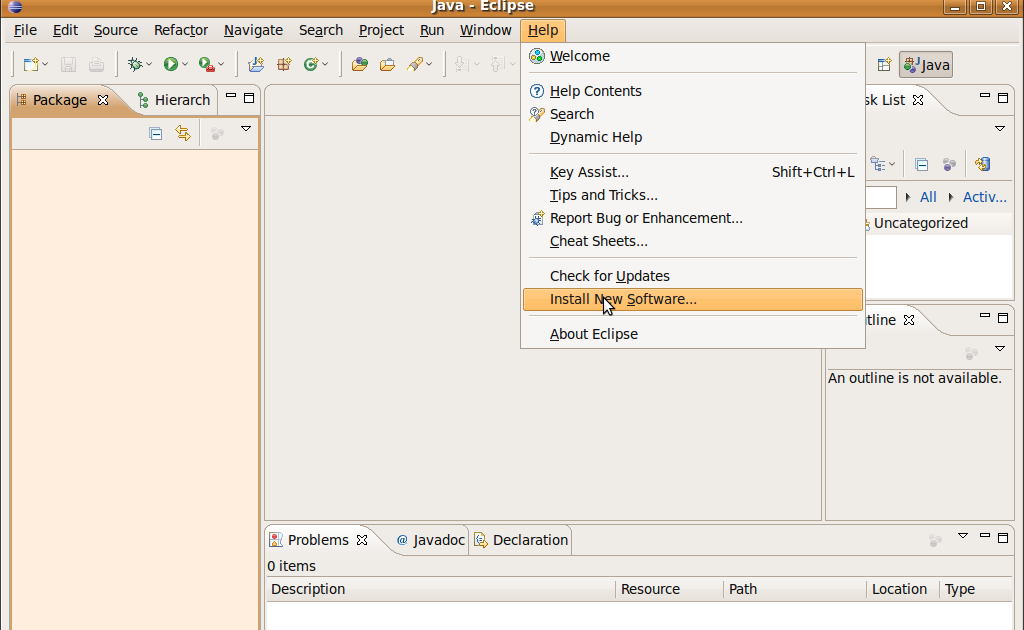Image resolution: width=1024 pixels, height=630 pixels.
Task: Open the Run dropdown arrow
Action: coord(185,64)
